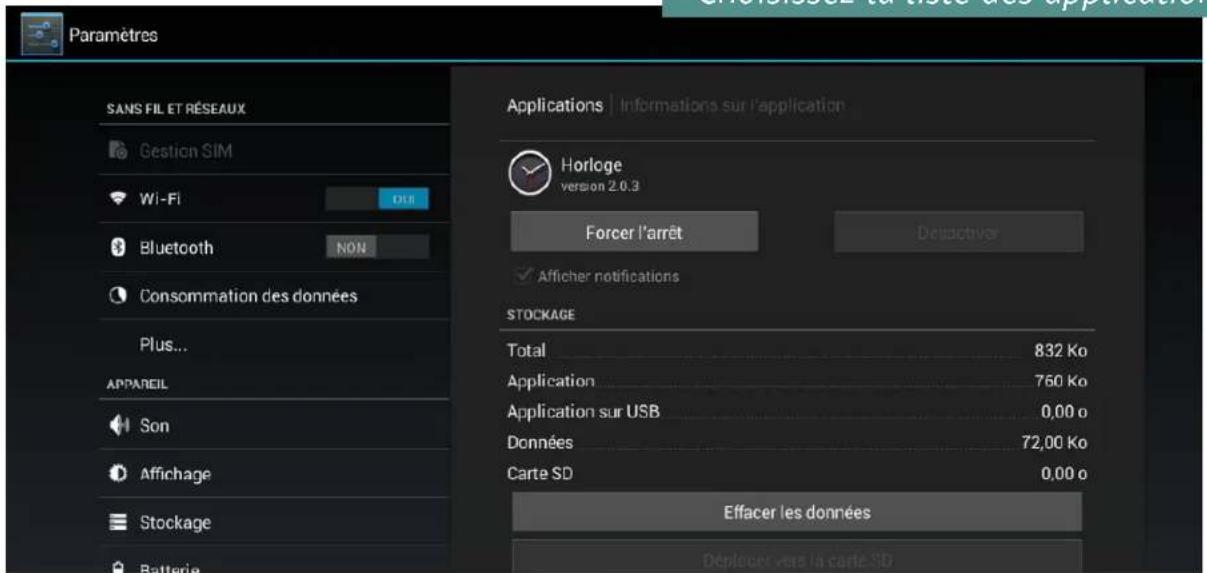
Task: Select the Application 760 Ko value
Action: point(1061,382)
